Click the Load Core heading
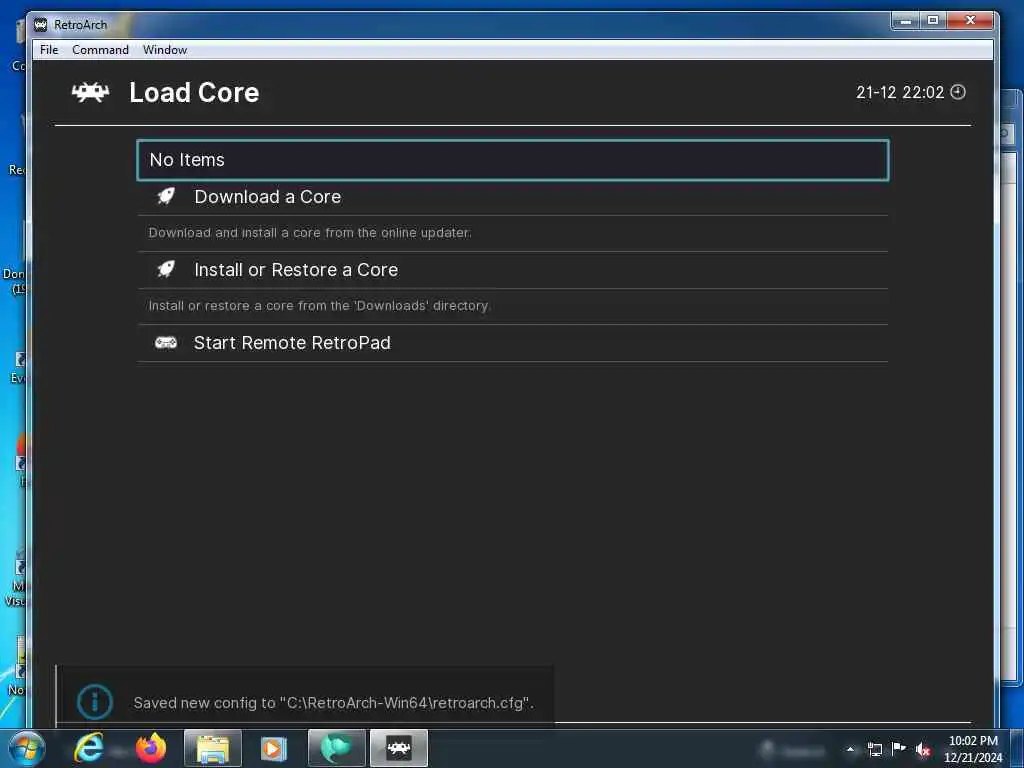Screen dimensions: 1024x768 (194, 93)
